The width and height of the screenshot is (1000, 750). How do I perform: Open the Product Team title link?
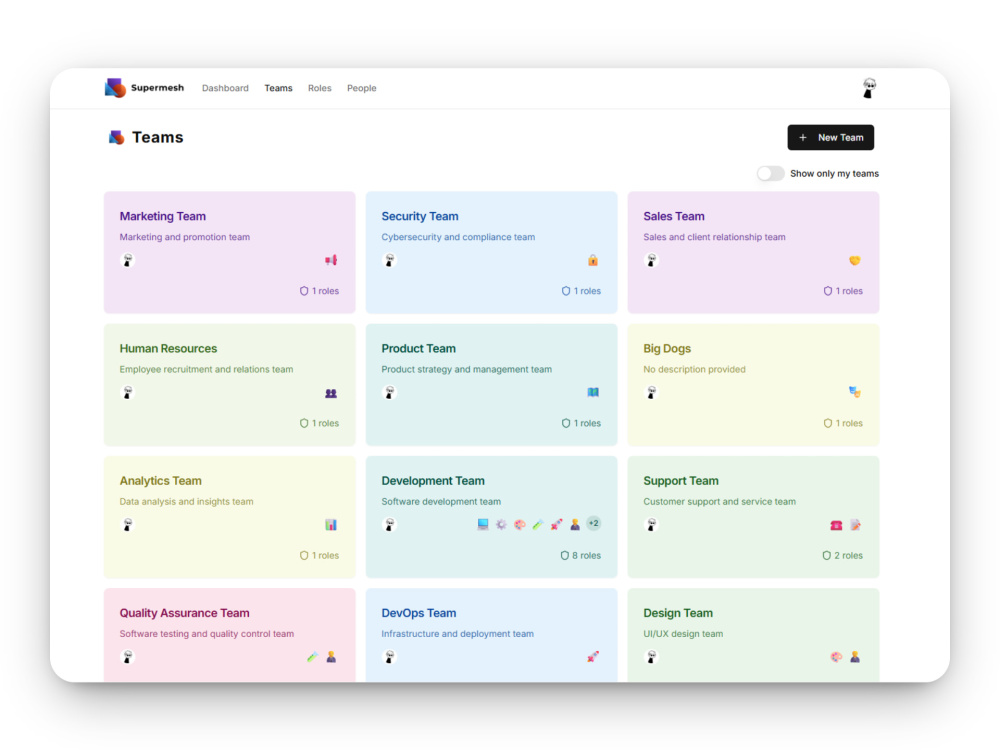click(418, 348)
